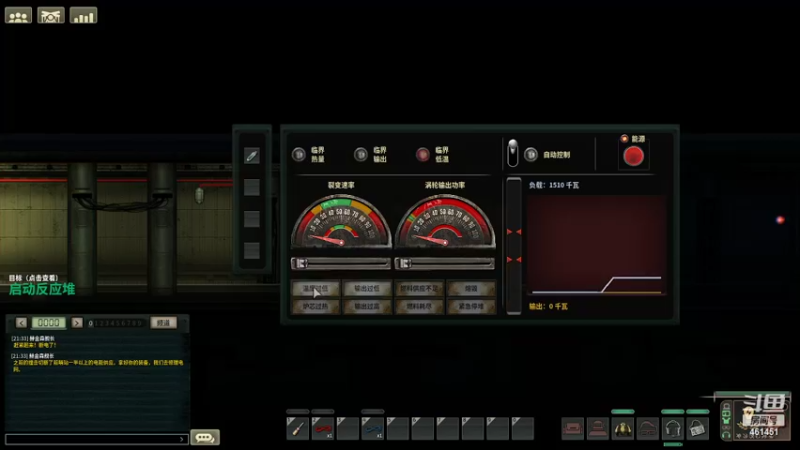Screen dimensions: 800x450
Task: Click the screwdriver tab on reactor side panel
Action: click(252, 156)
